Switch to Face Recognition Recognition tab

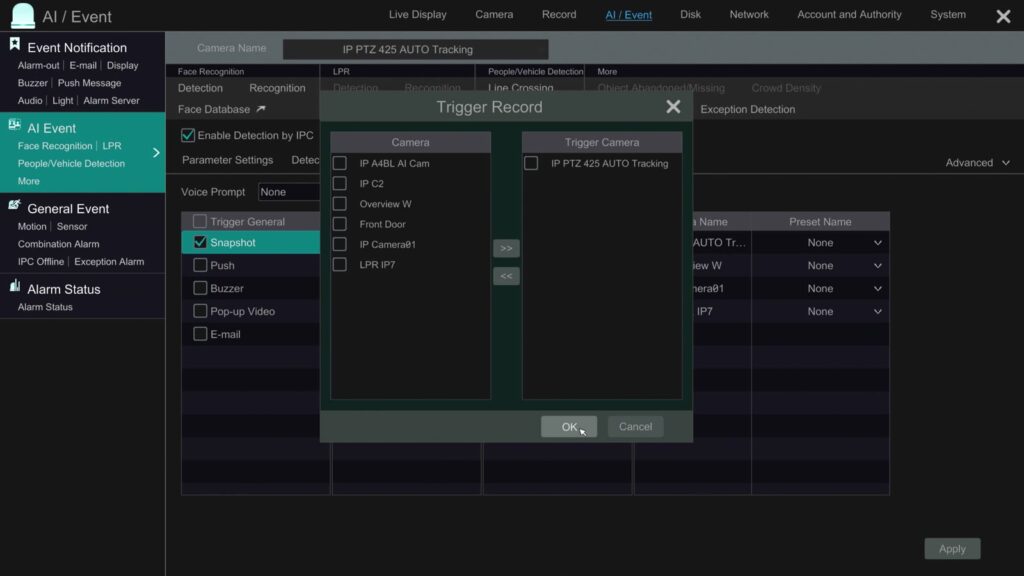coord(277,88)
